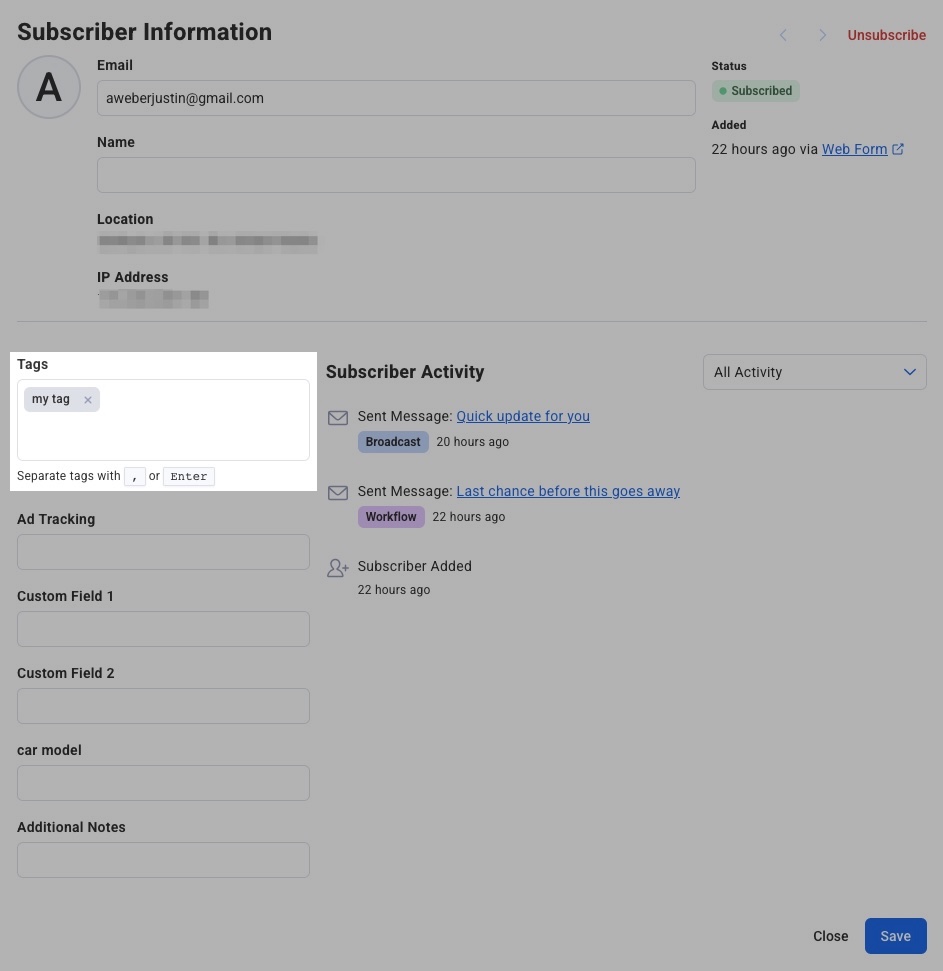Click the previous subscriber arrow icon

(783, 35)
